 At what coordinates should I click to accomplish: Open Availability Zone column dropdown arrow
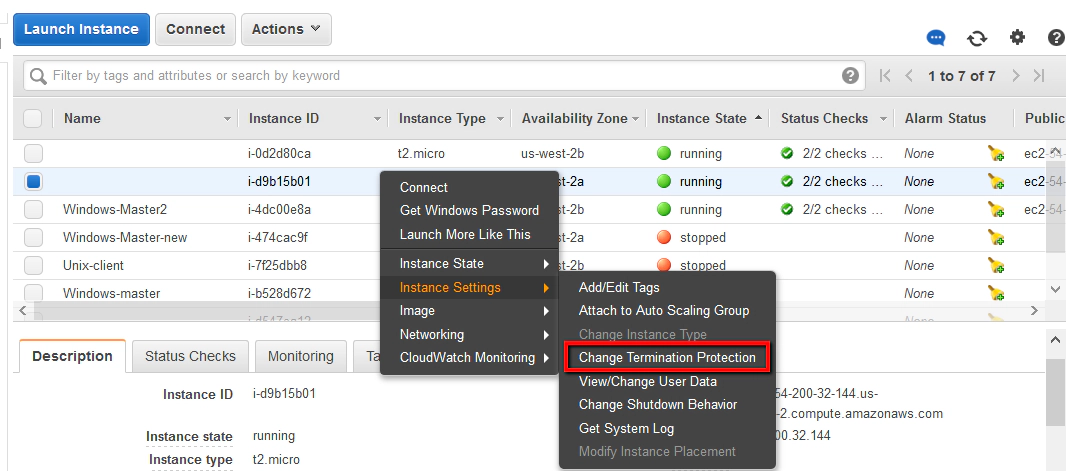pos(636,119)
